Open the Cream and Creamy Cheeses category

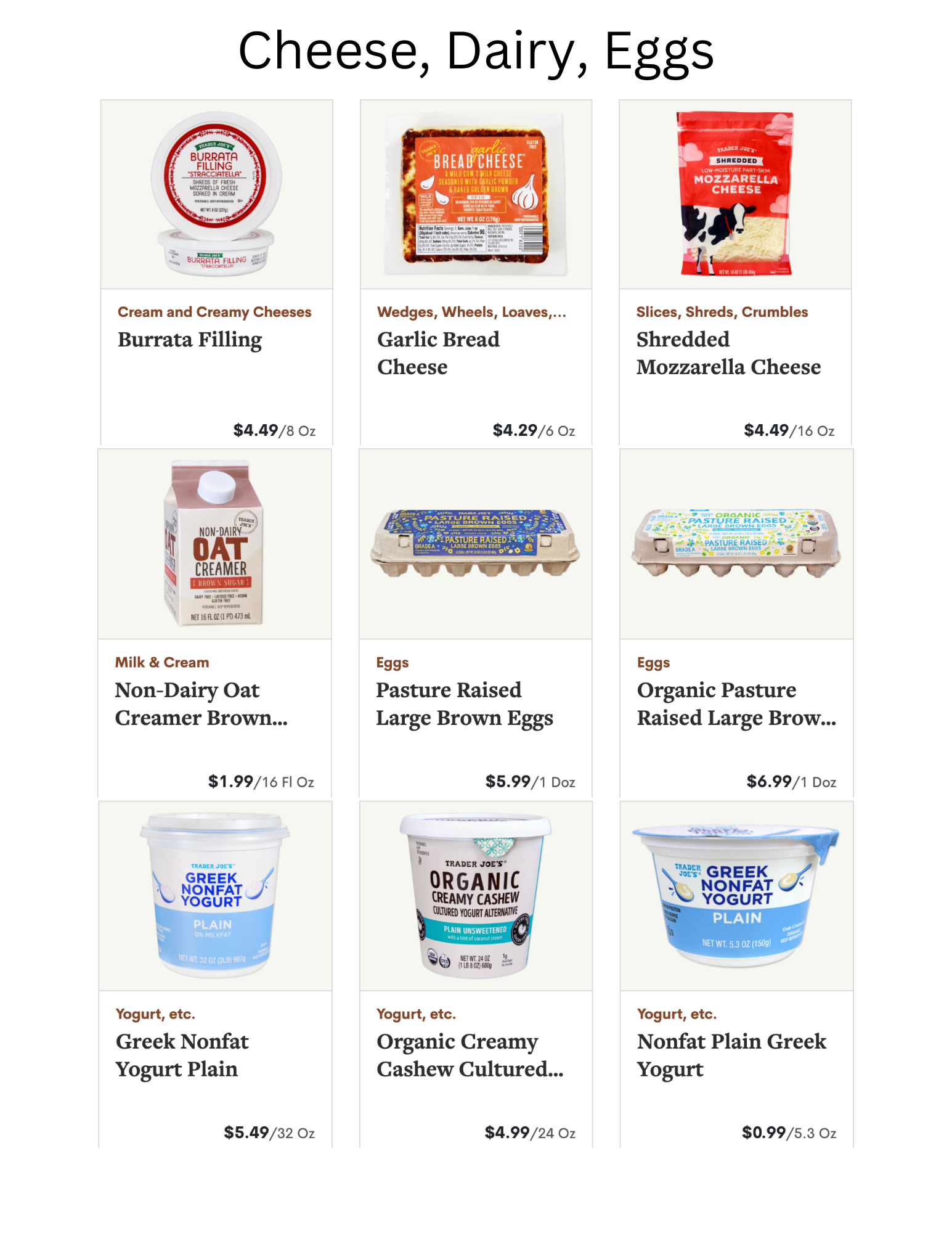point(214,312)
